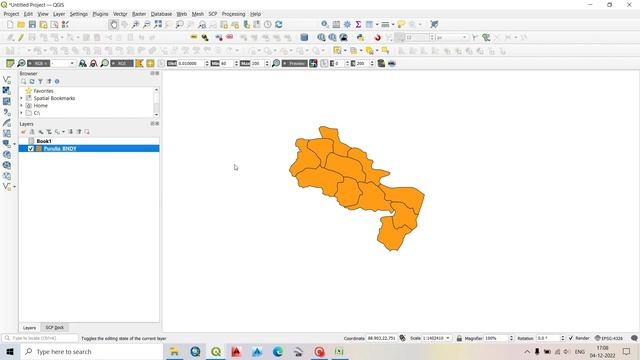Switch to the Layers tab
Viewport: 640px width, 360px height.
click(x=29, y=328)
